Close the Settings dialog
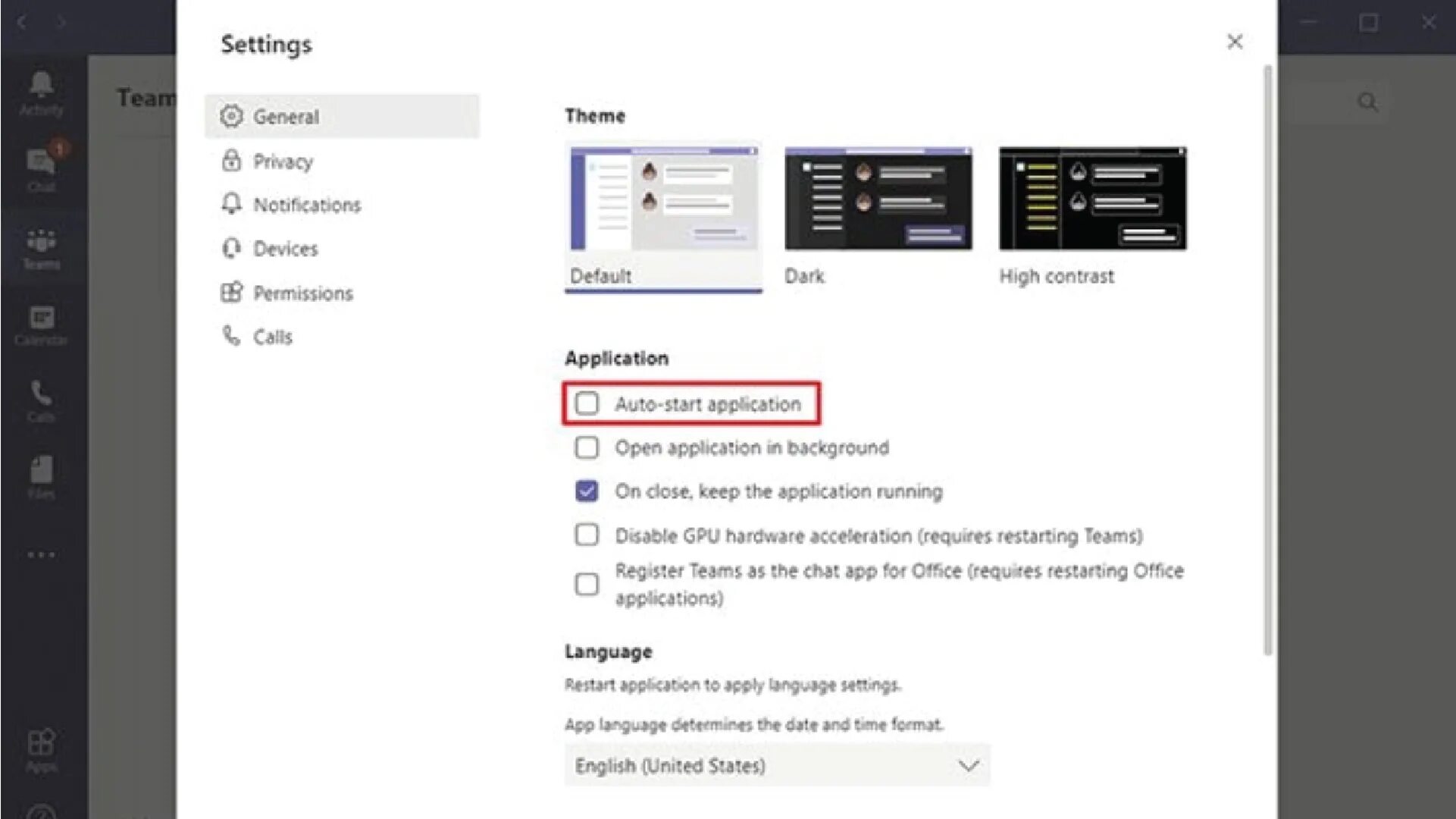 point(1235,42)
